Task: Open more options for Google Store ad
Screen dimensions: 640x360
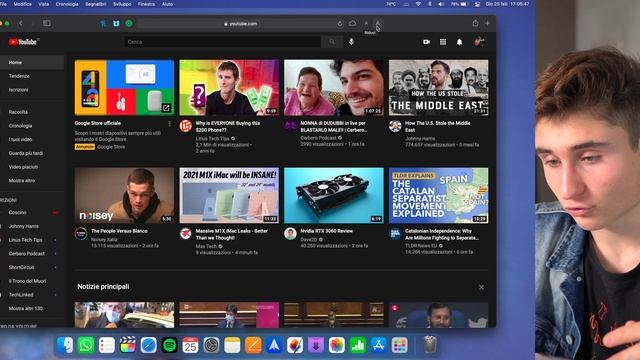Action: coord(170,124)
